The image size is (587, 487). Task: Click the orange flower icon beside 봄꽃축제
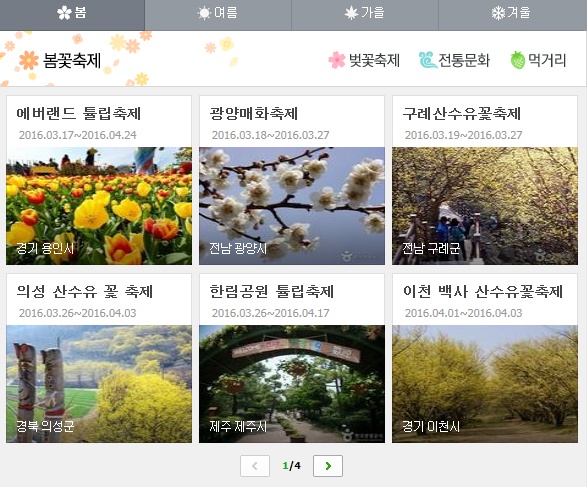coord(29,60)
